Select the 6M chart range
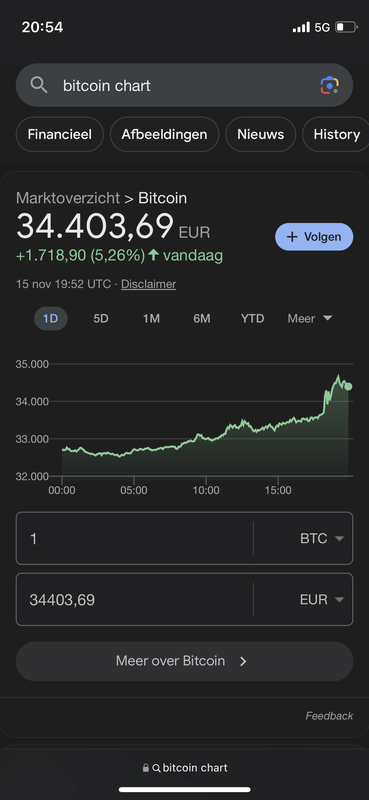The width and height of the screenshot is (369, 800). pyautogui.click(x=202, y=318)
